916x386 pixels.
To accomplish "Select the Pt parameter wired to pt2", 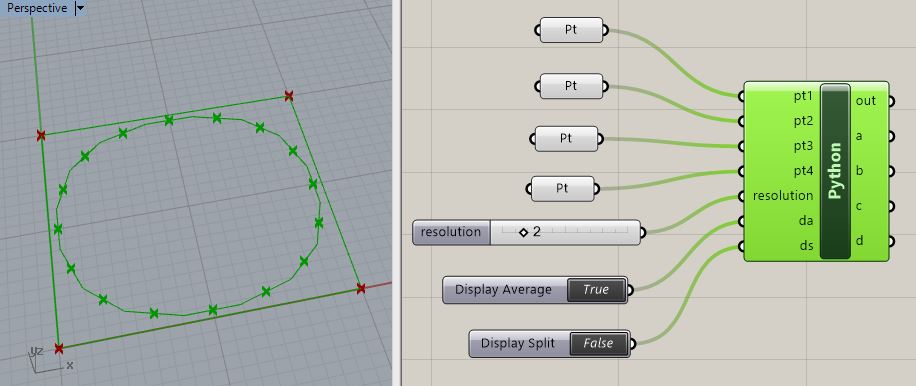I will pos(571,86).
